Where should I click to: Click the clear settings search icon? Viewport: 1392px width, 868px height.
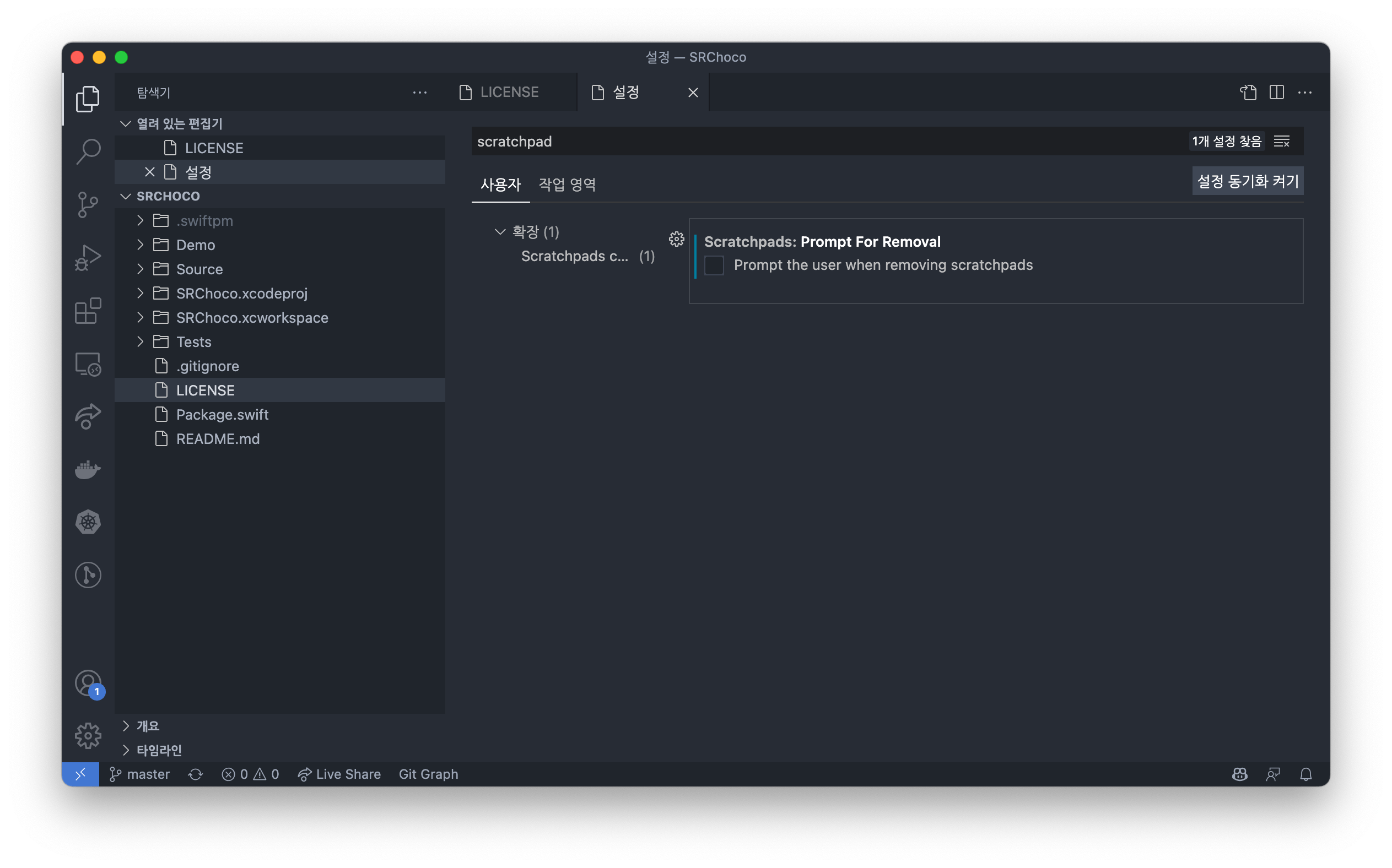pos(1282,141)
